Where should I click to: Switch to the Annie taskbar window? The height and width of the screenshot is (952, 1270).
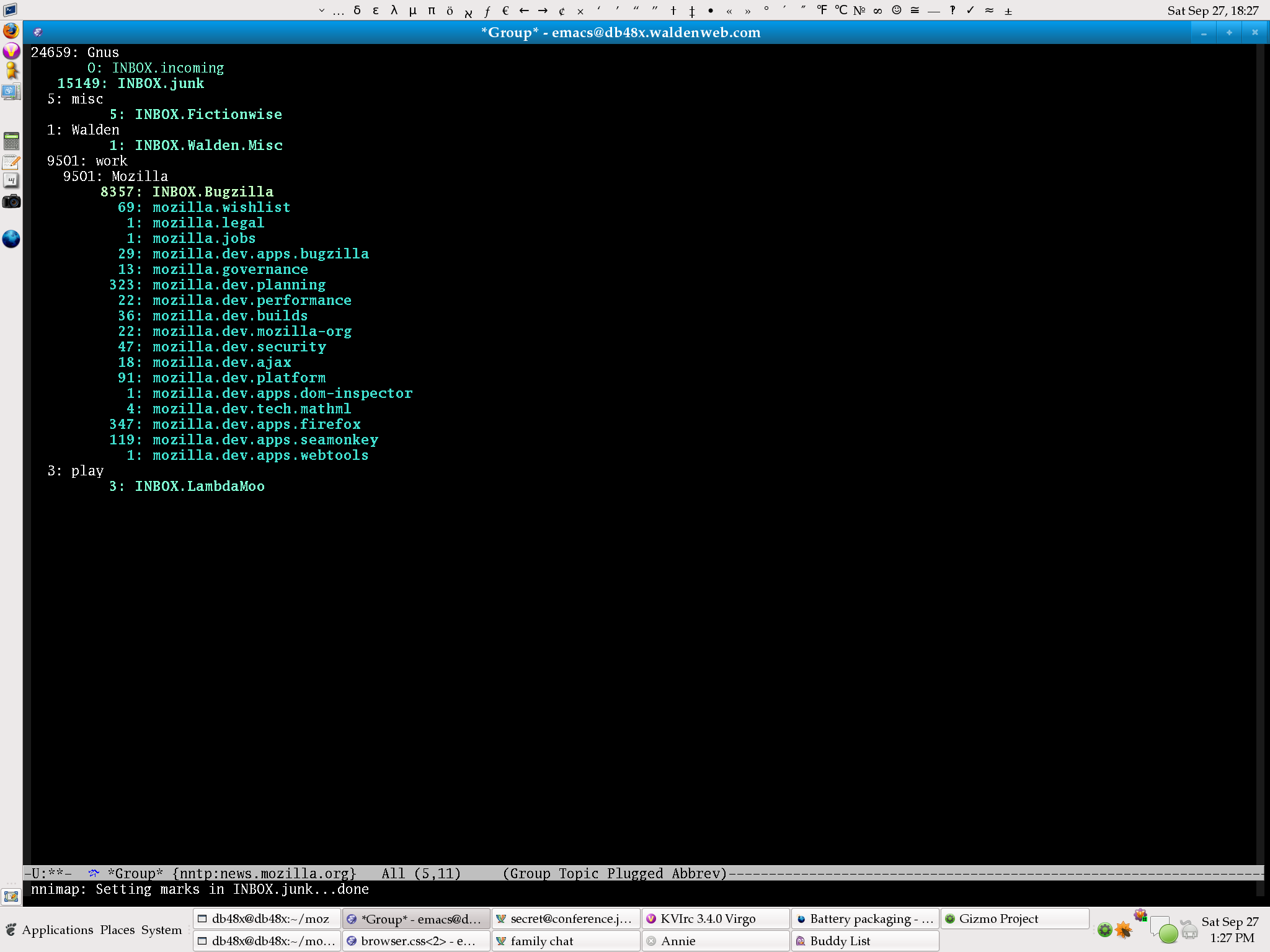point(716,941)
